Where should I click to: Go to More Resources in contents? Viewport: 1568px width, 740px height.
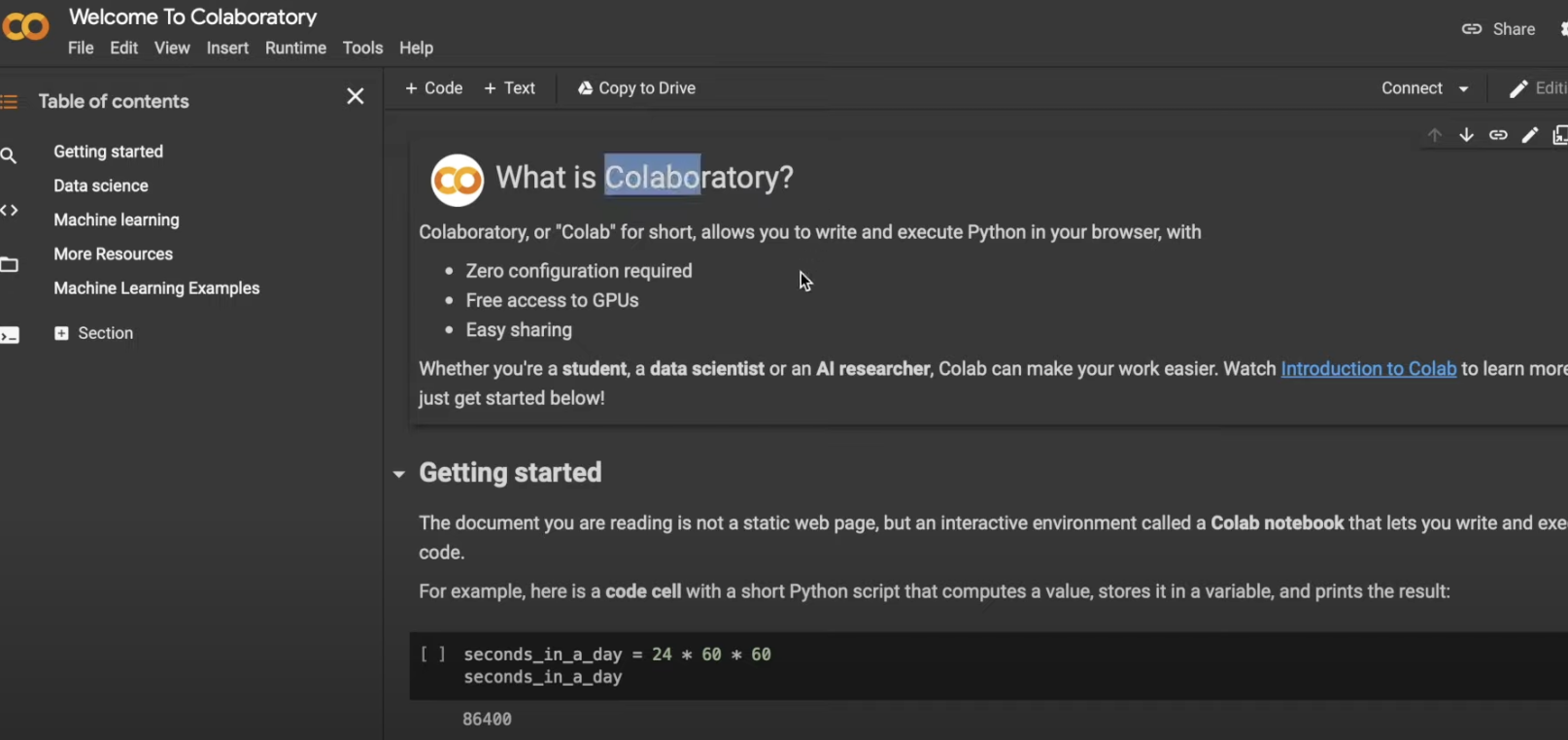point(113,253)
